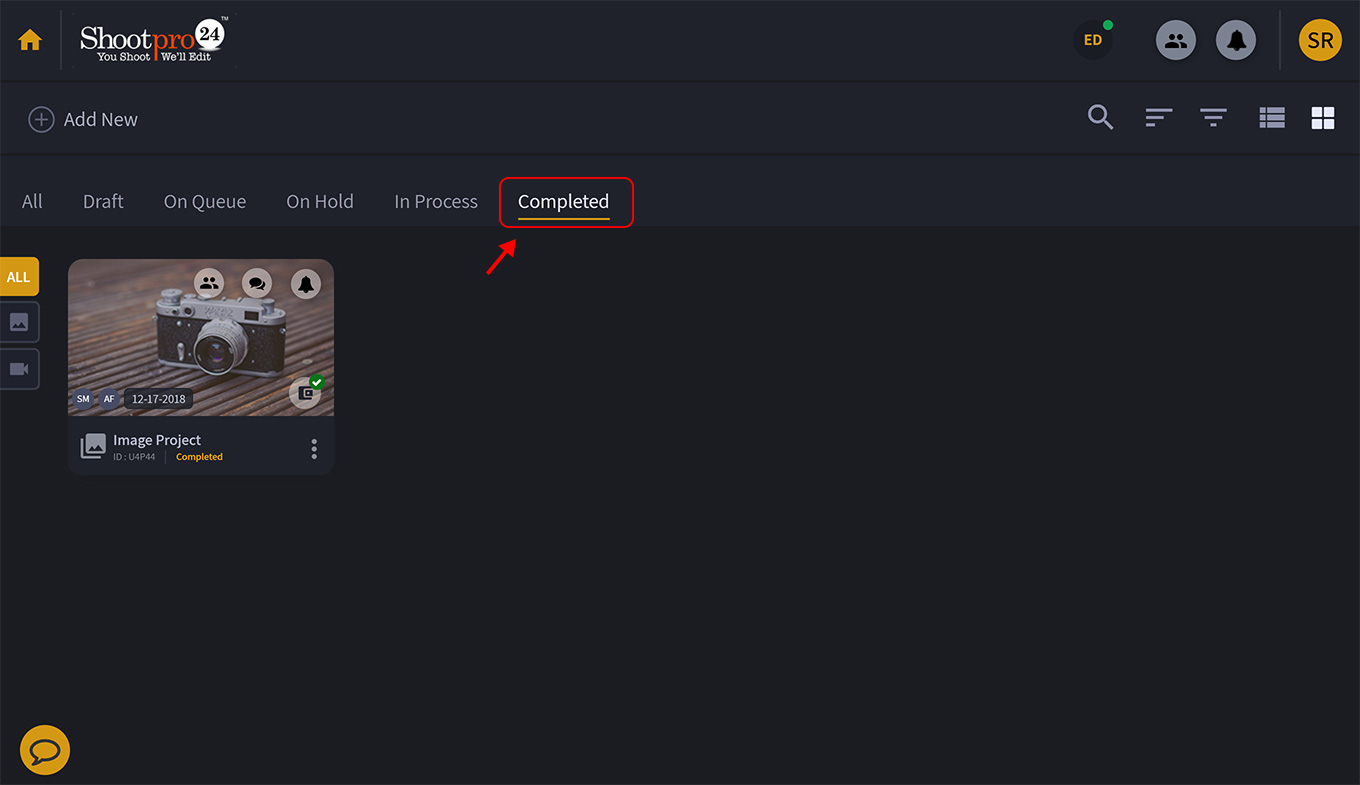The width and height of the screenshot is (1360, 785).
Task: Click the contacts icon in the top bar
Action: [1176, 40]
